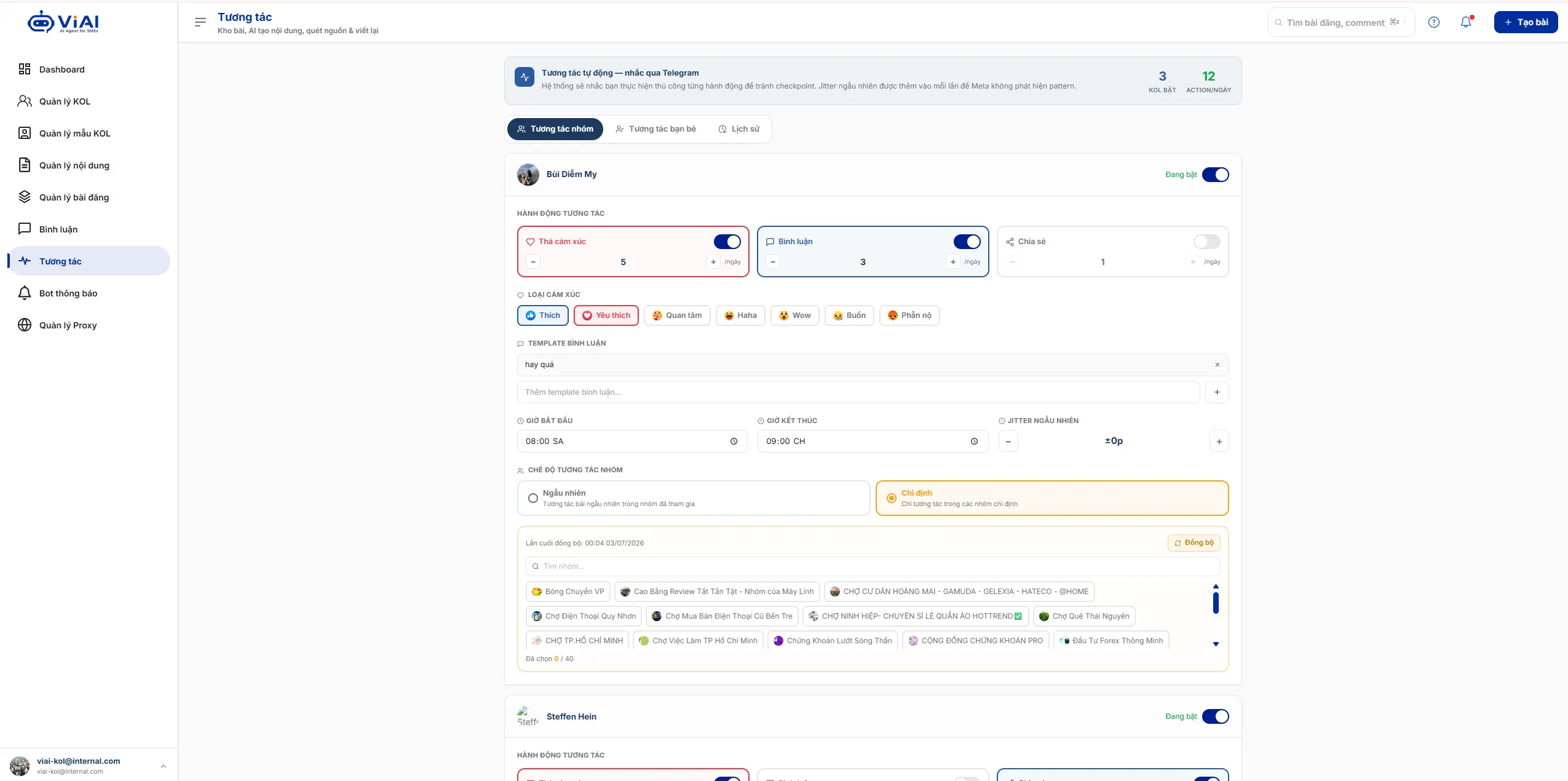This screenshot has height=781, width=1568.
Task: Increase the jitter ngẫu nhiên value
Action: pyautogui.click(x=1219, y=442)
